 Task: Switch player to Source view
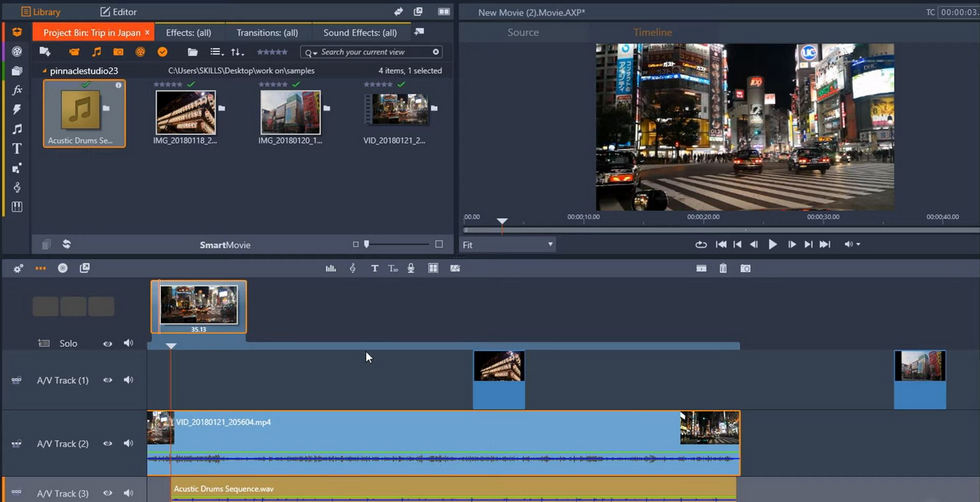523,32
